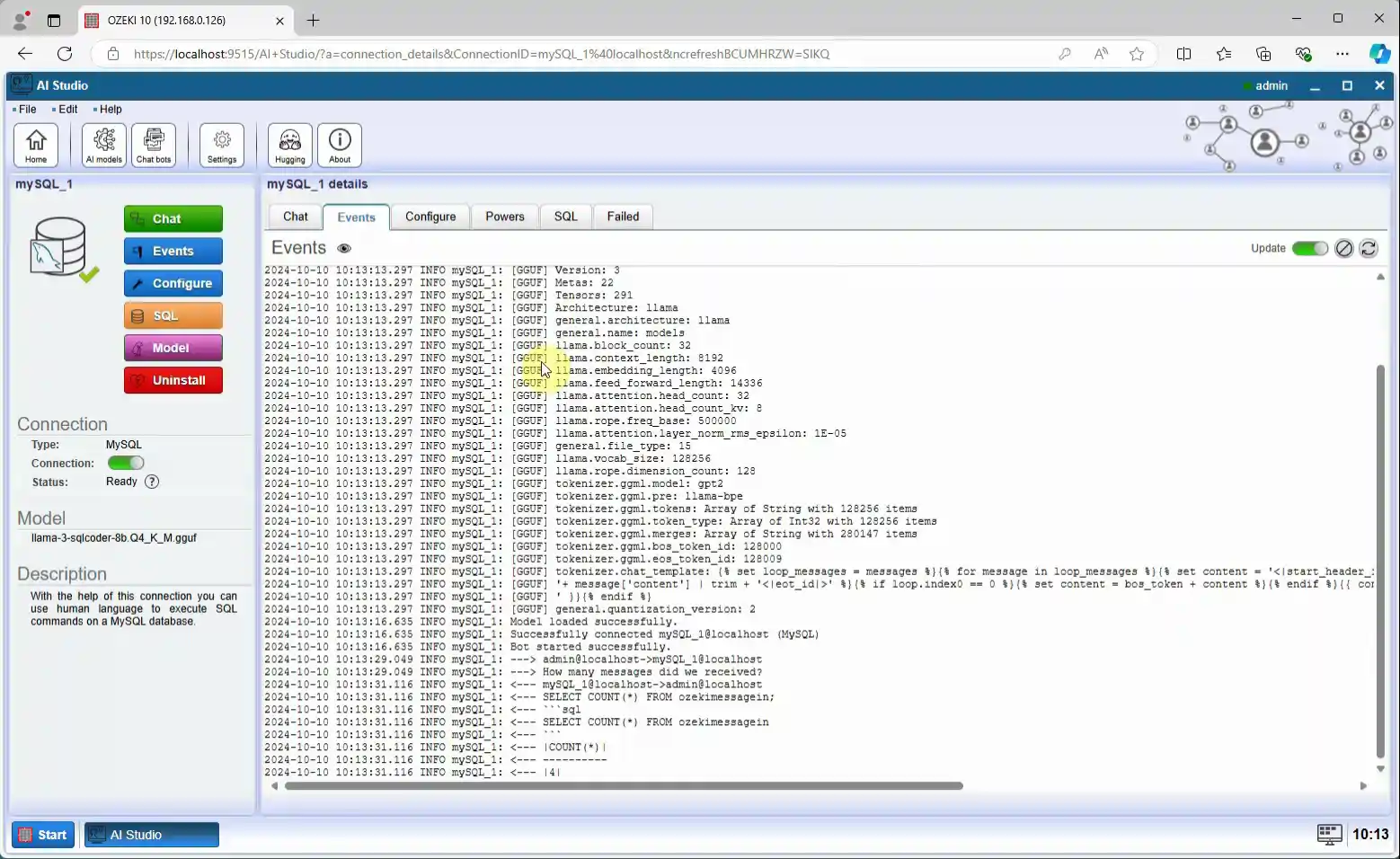Click the AI Studio logo icon in title bar
This screenshot has width=1400, height=859.
(x=22, y=85)
